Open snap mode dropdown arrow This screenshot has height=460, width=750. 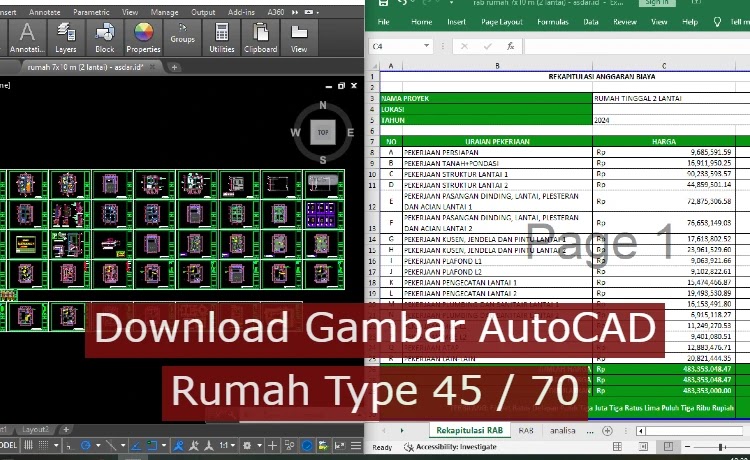point(56,446)
